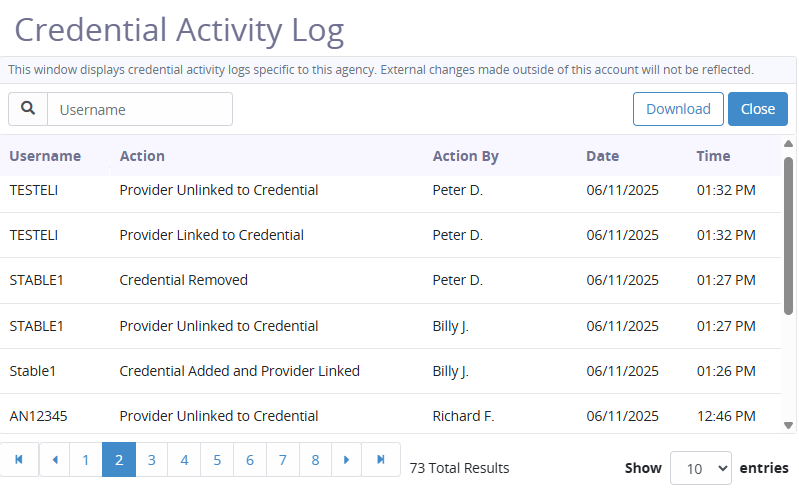Open the entries per page dropdown

click(700, 468)
